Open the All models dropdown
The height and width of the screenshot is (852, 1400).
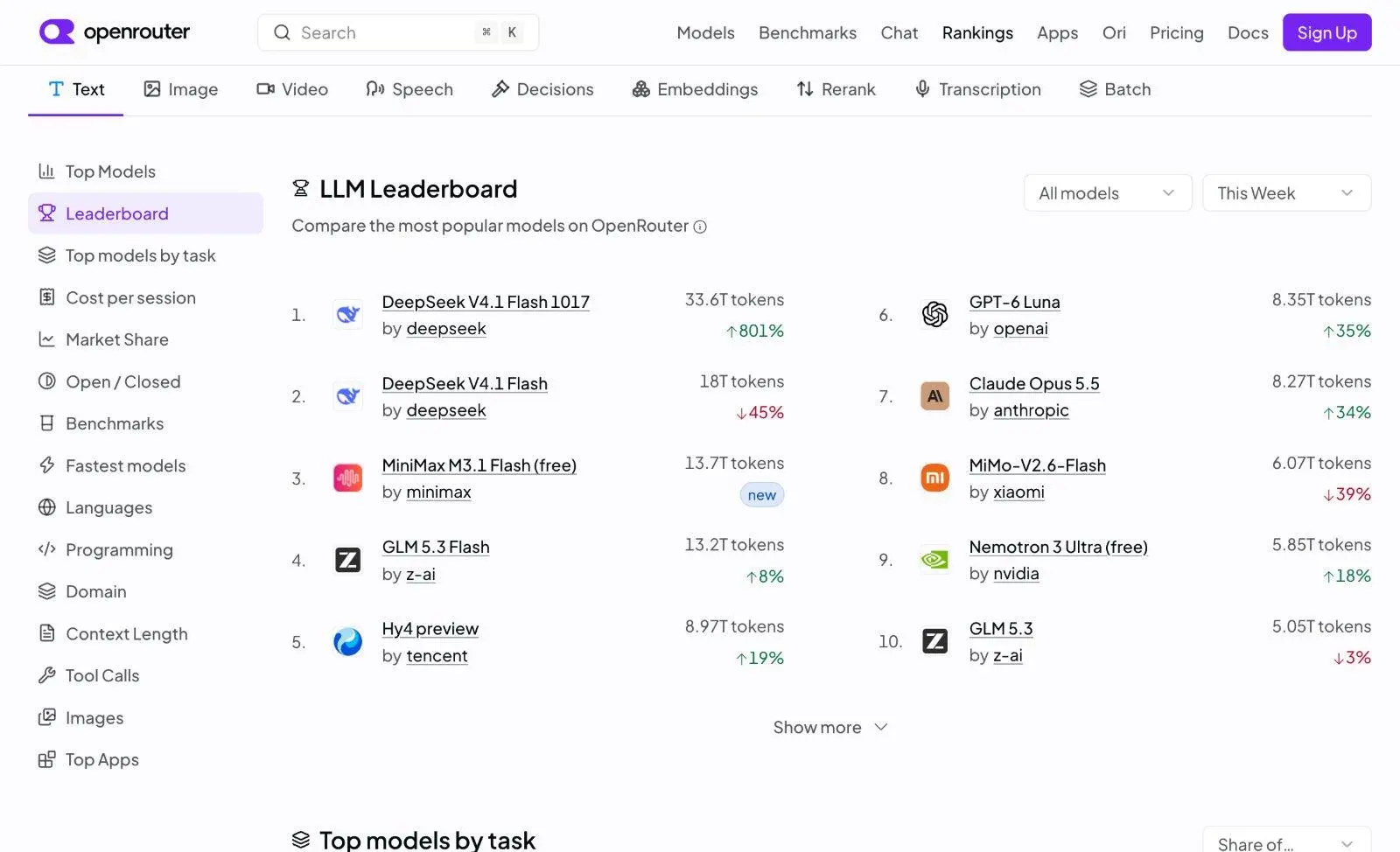tap(1108, 193)
